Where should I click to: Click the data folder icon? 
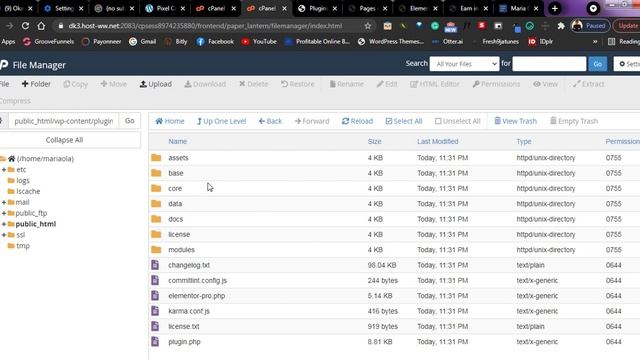pos(156,204)
